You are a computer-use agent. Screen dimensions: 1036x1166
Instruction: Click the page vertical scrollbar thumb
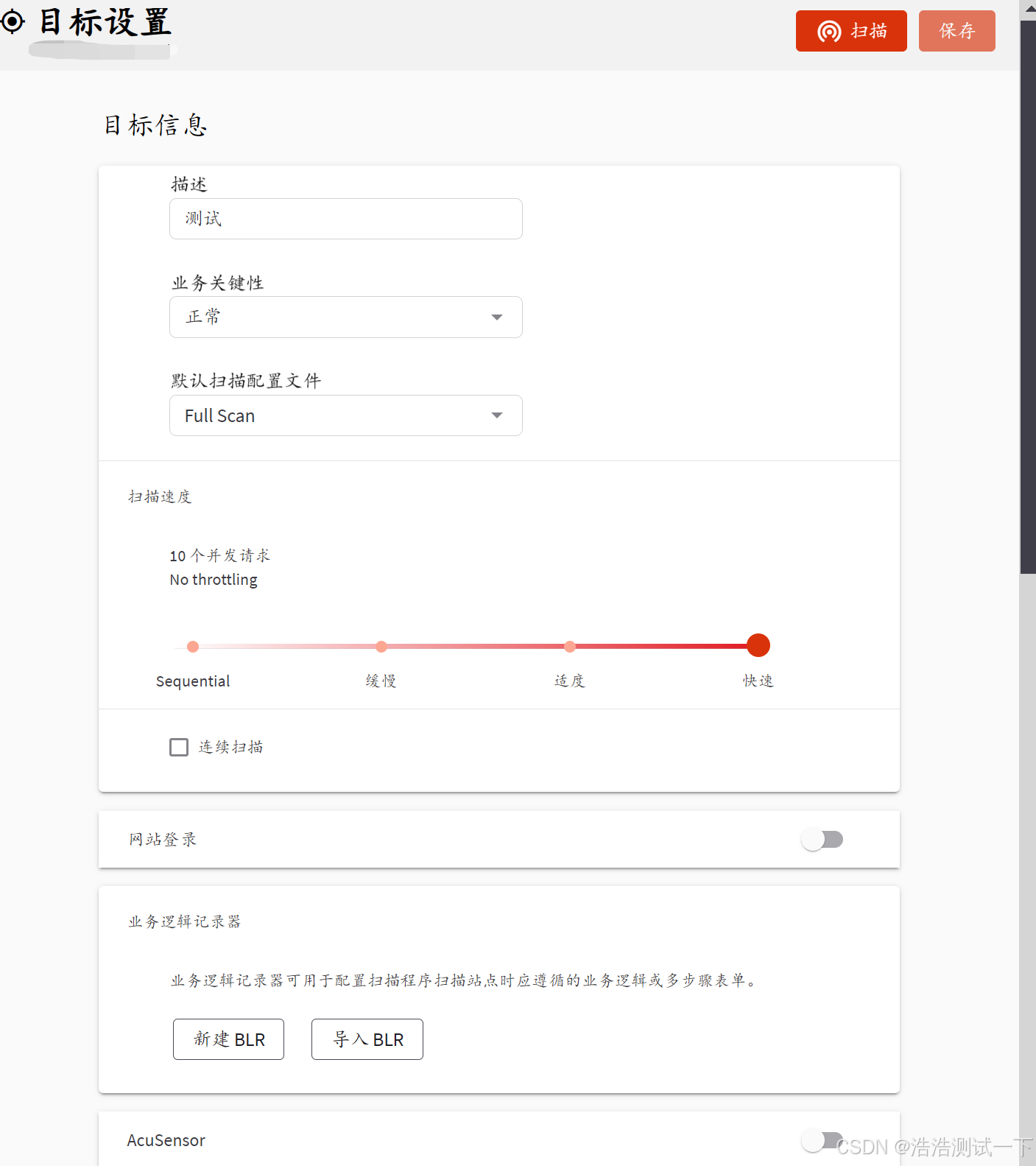1028,297
